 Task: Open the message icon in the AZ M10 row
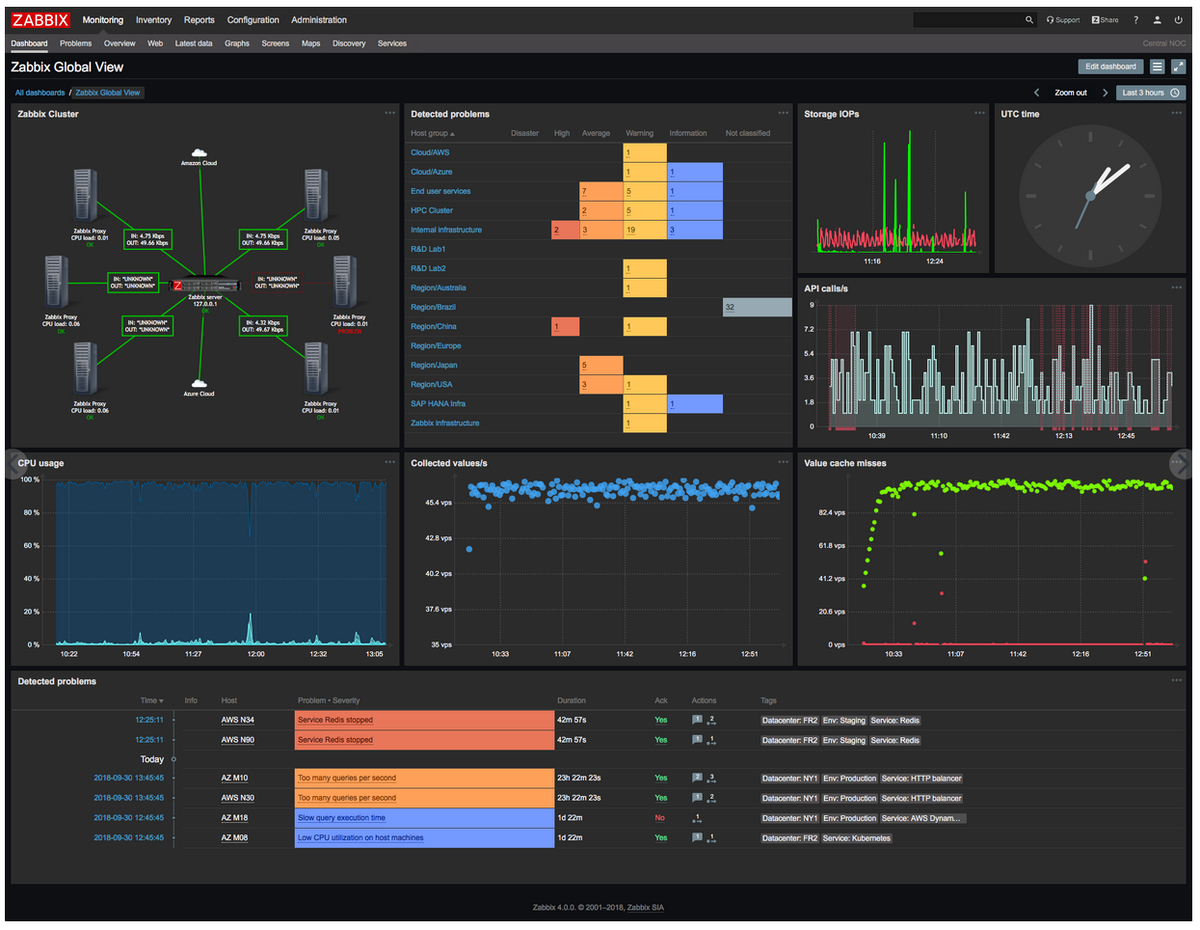[x=697, y=778]
